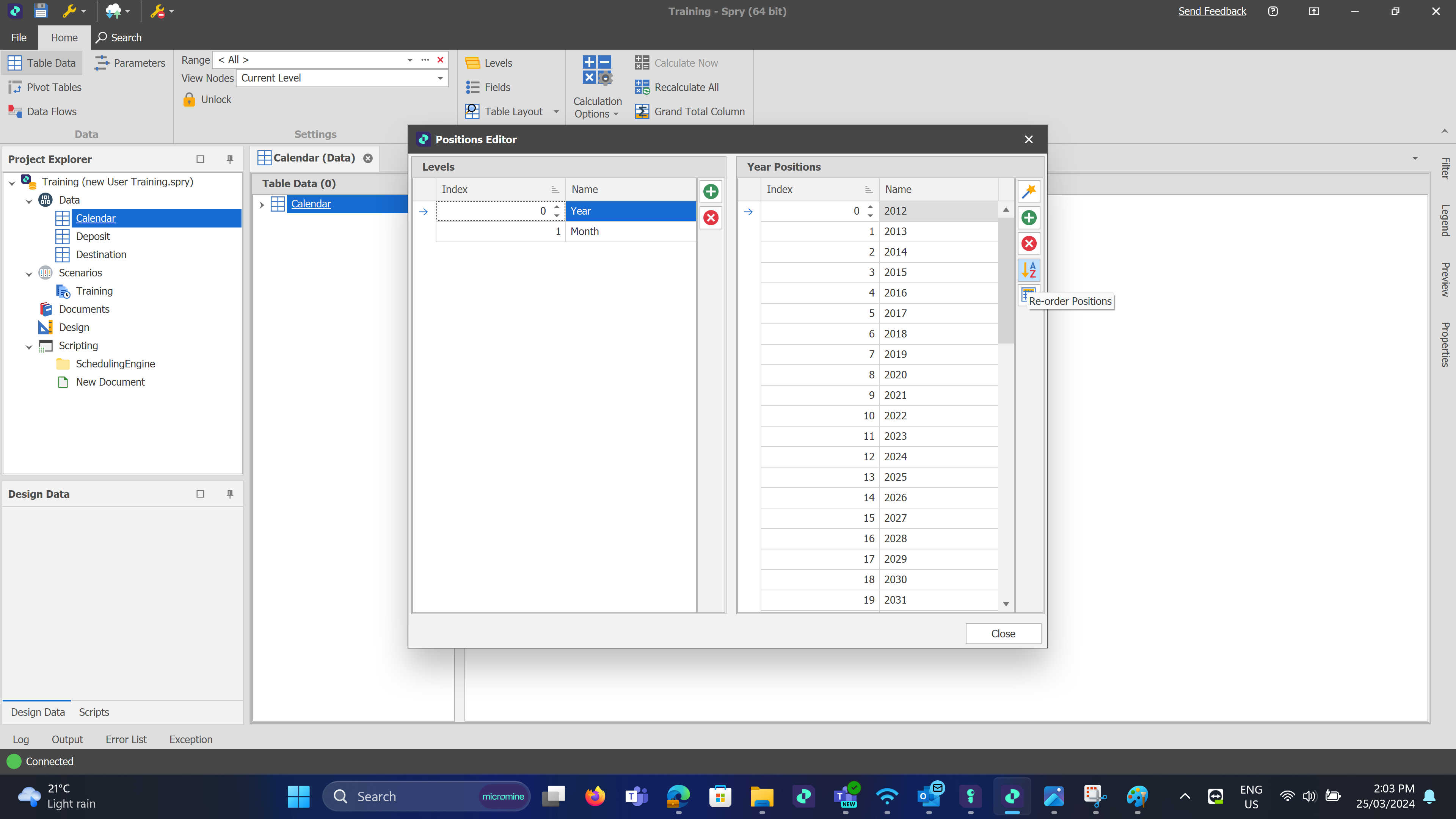The image size is (1456, 819).
Task: Collapse the Scenarios tree node
Action: pos(30,273)
